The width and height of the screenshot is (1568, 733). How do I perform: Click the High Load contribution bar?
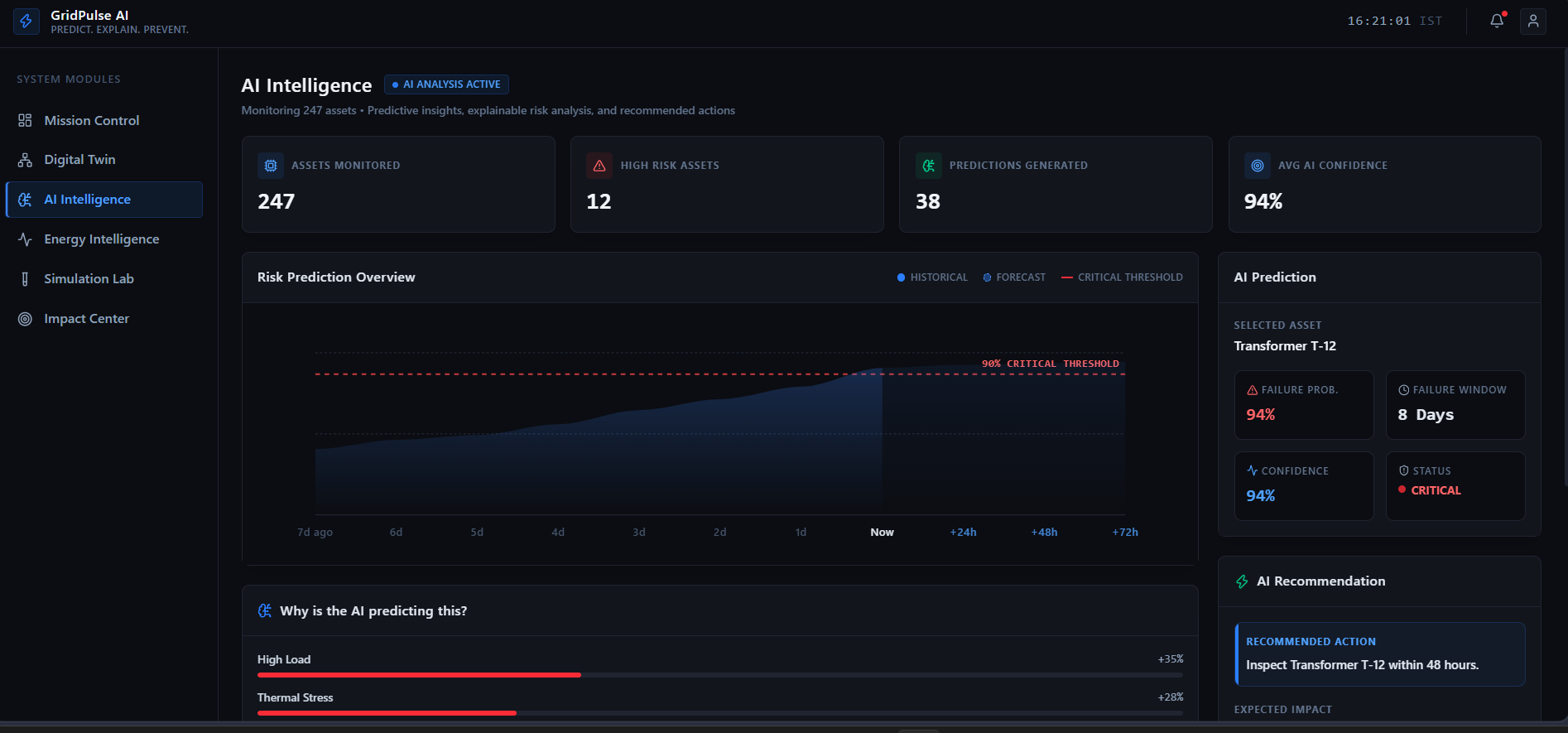(720, 675)
